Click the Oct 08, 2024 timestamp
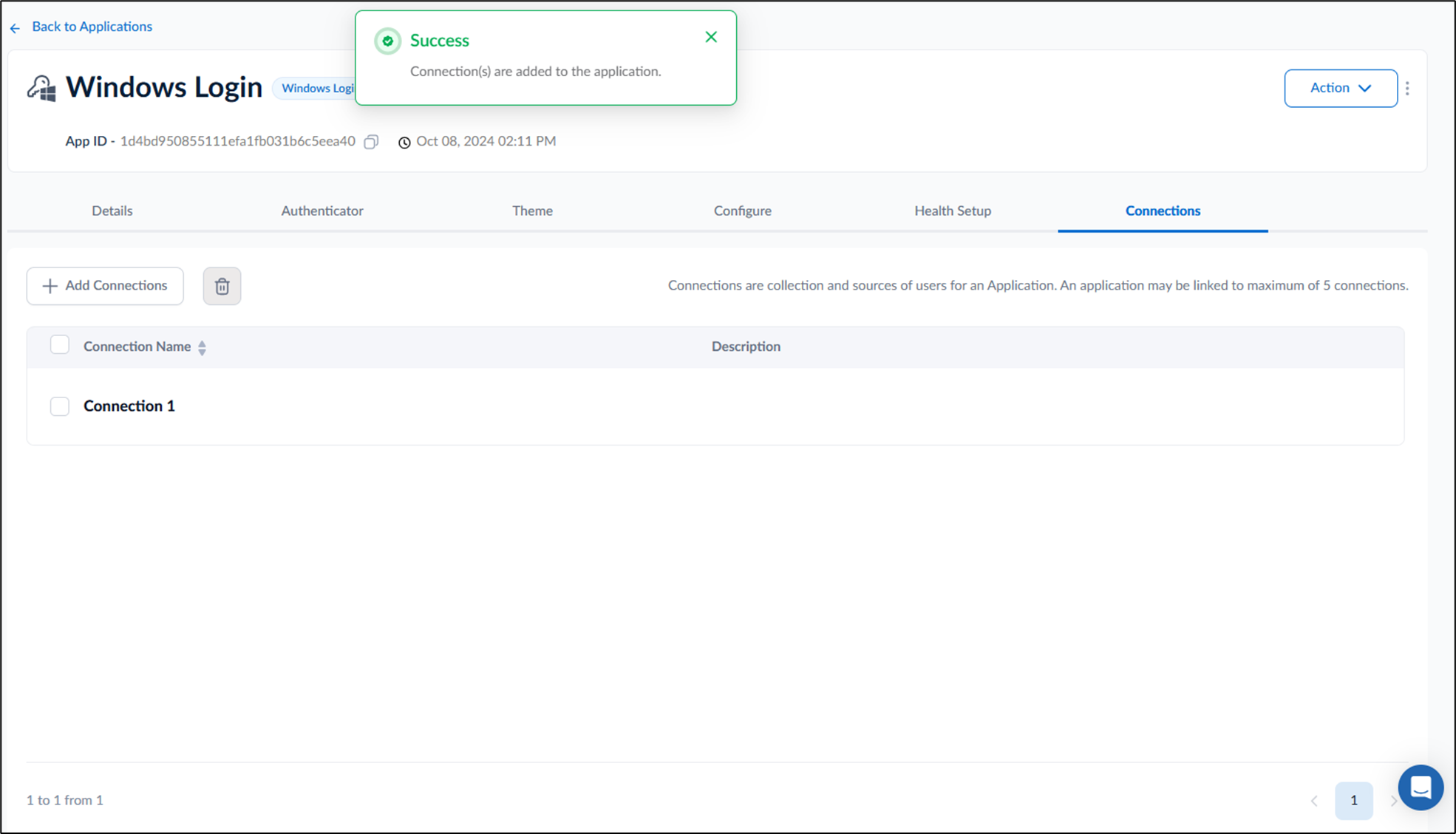The height and width of the screenshot is (834, 1456). [x=486, y=141]
